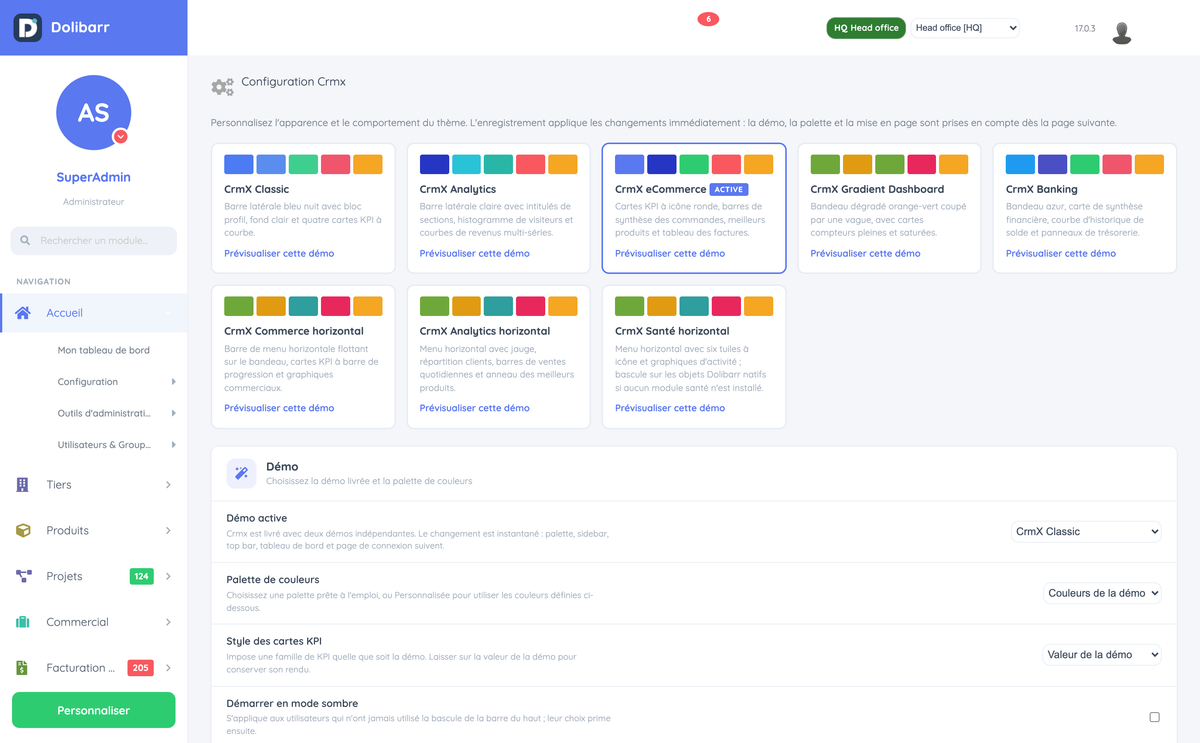The width and height of the screenshot is (1200, 743).
Task: Click the green Personnaliser button
Action: (94, 710)
